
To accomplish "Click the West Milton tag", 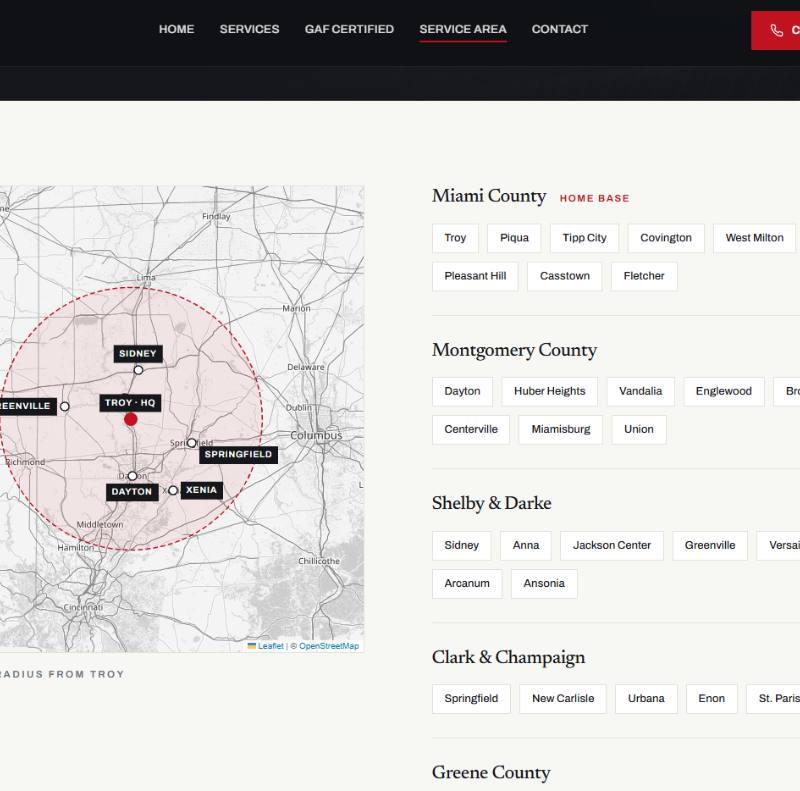I will pos(755,238).
